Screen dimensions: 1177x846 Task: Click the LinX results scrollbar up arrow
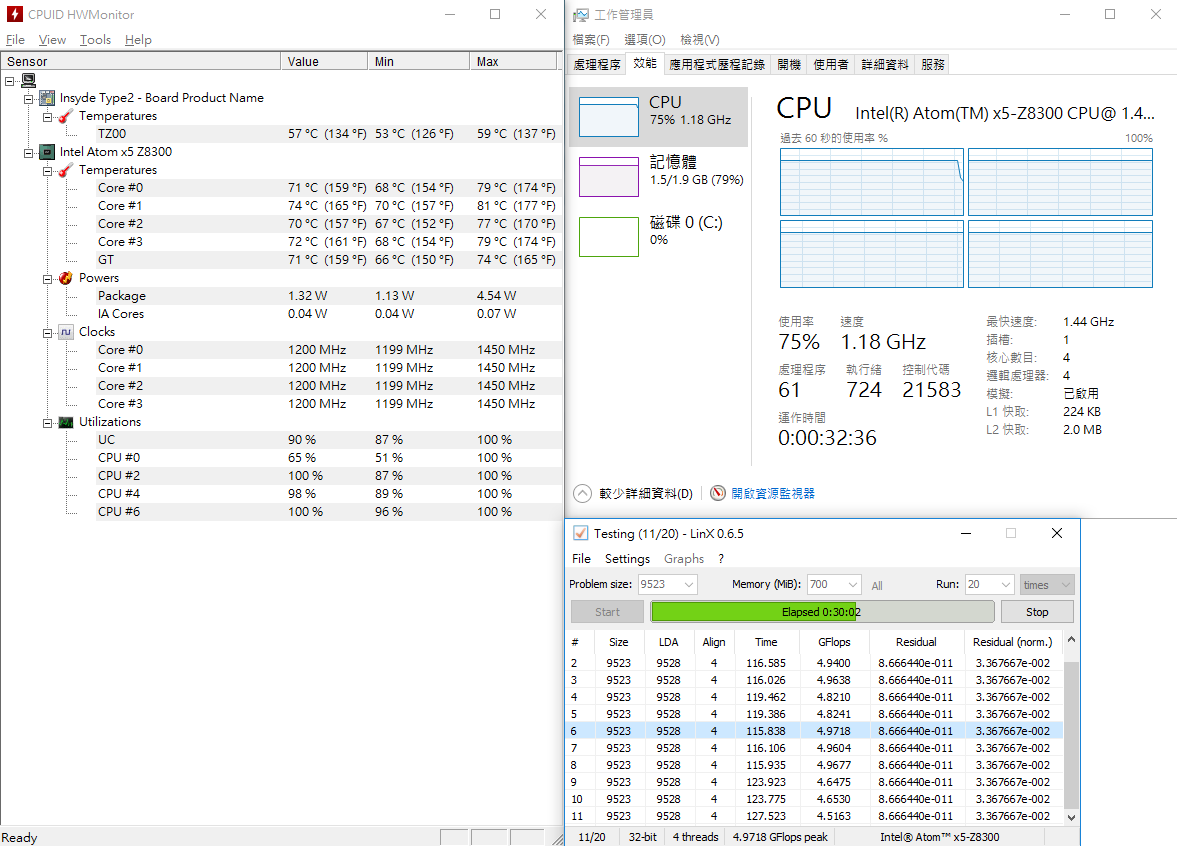click(x=1071, y=640)
